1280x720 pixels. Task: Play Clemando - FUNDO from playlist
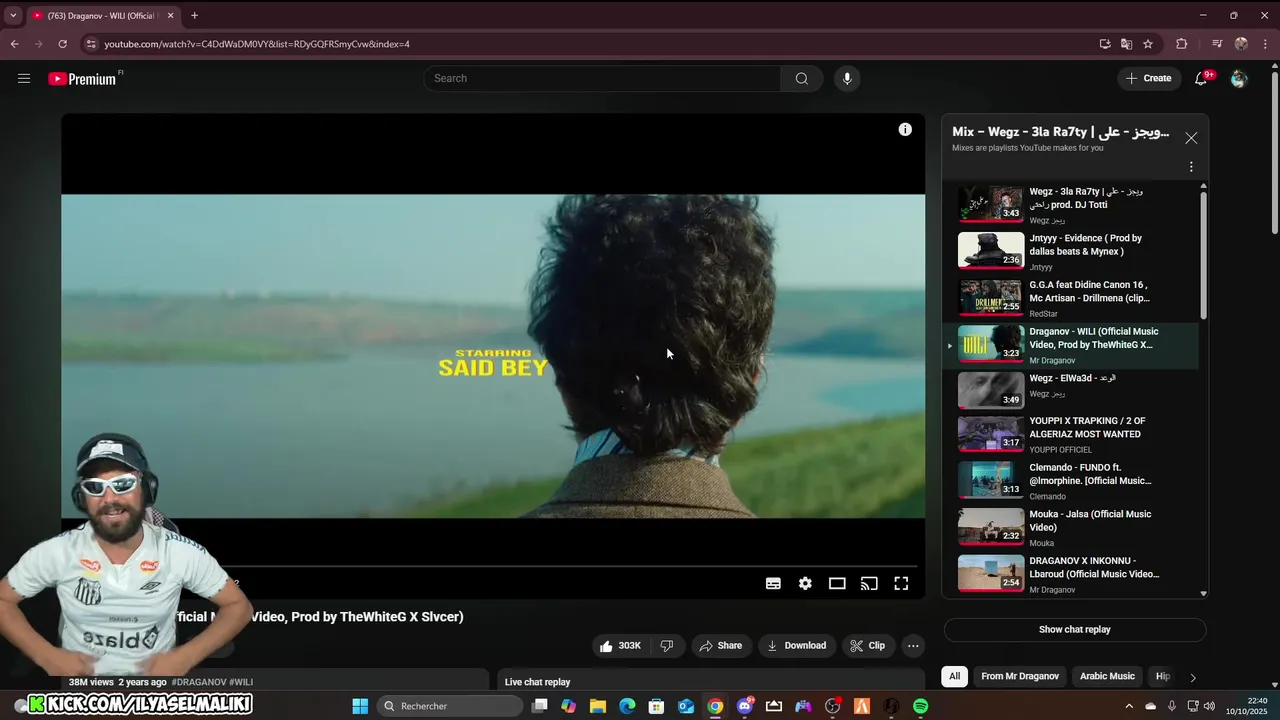click(x=1070, y=480)
